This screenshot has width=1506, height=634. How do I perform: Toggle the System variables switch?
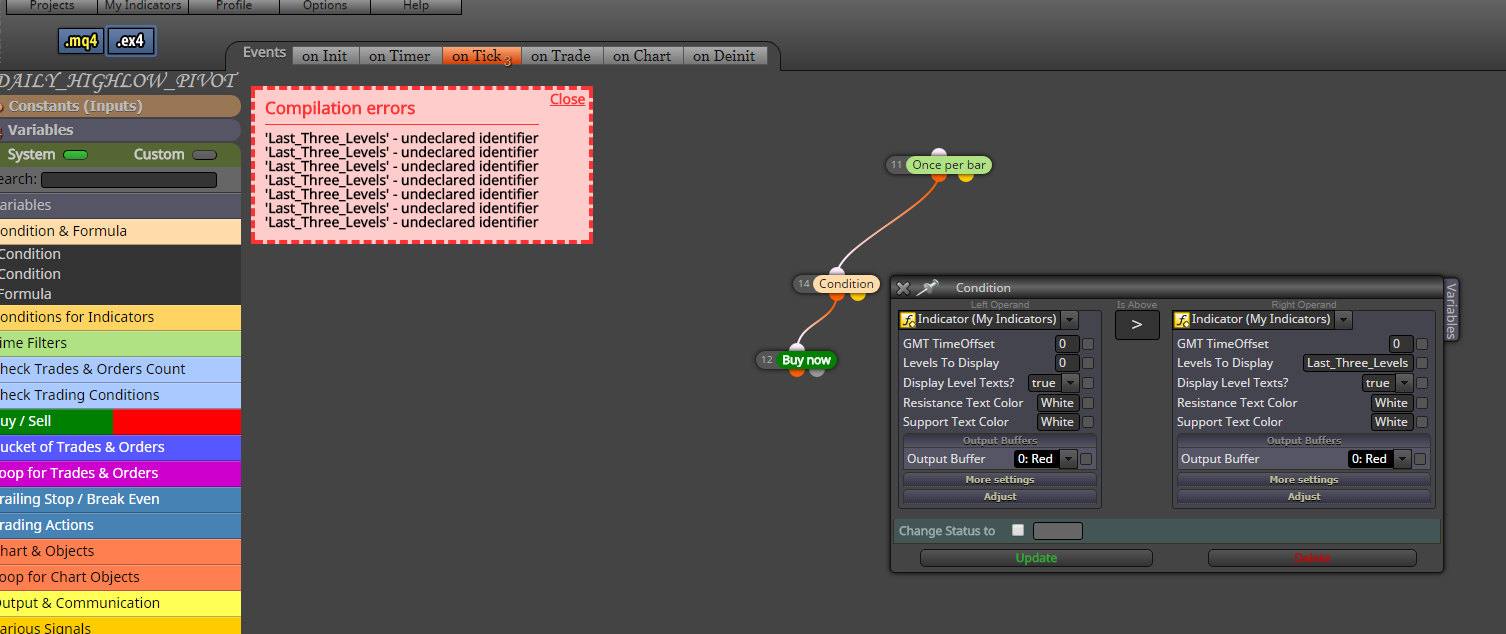[75, 155]
